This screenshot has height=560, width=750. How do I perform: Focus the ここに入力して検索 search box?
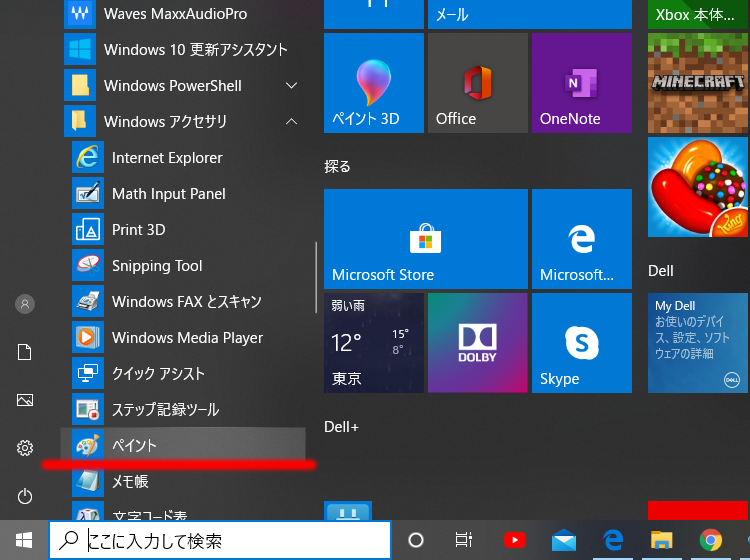coord(220,540)
